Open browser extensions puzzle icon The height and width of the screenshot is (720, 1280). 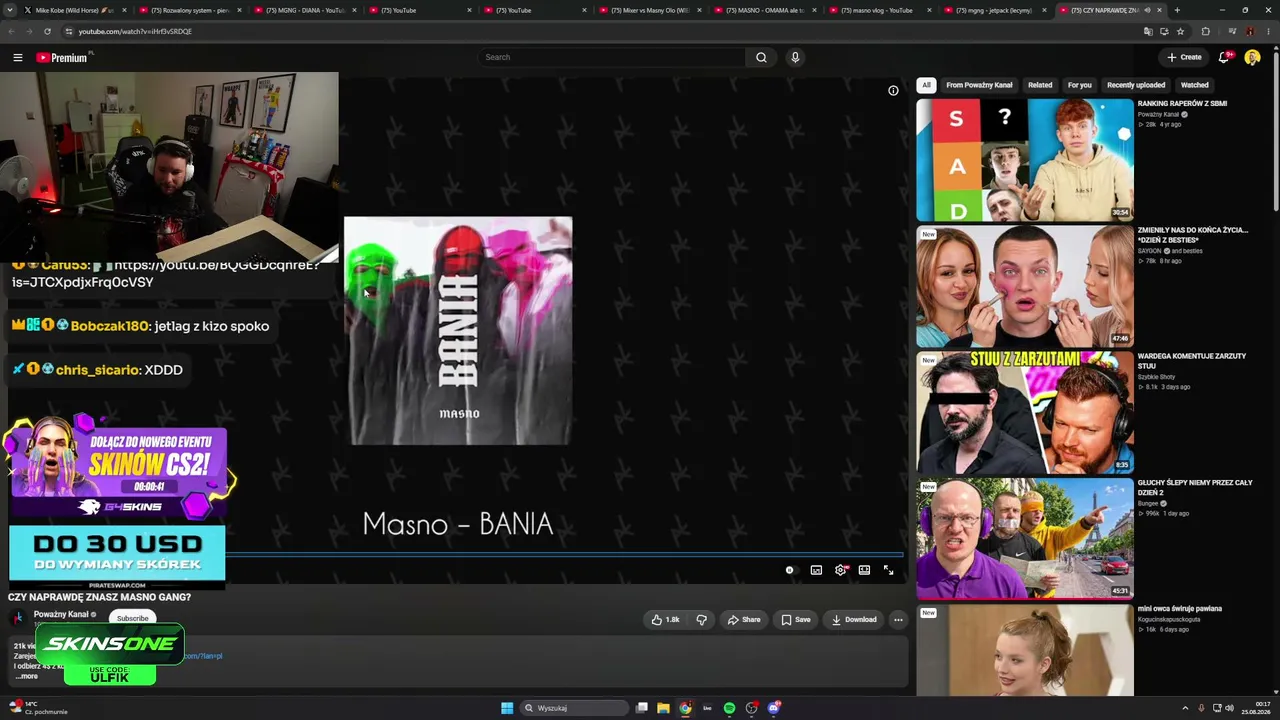1205,31
